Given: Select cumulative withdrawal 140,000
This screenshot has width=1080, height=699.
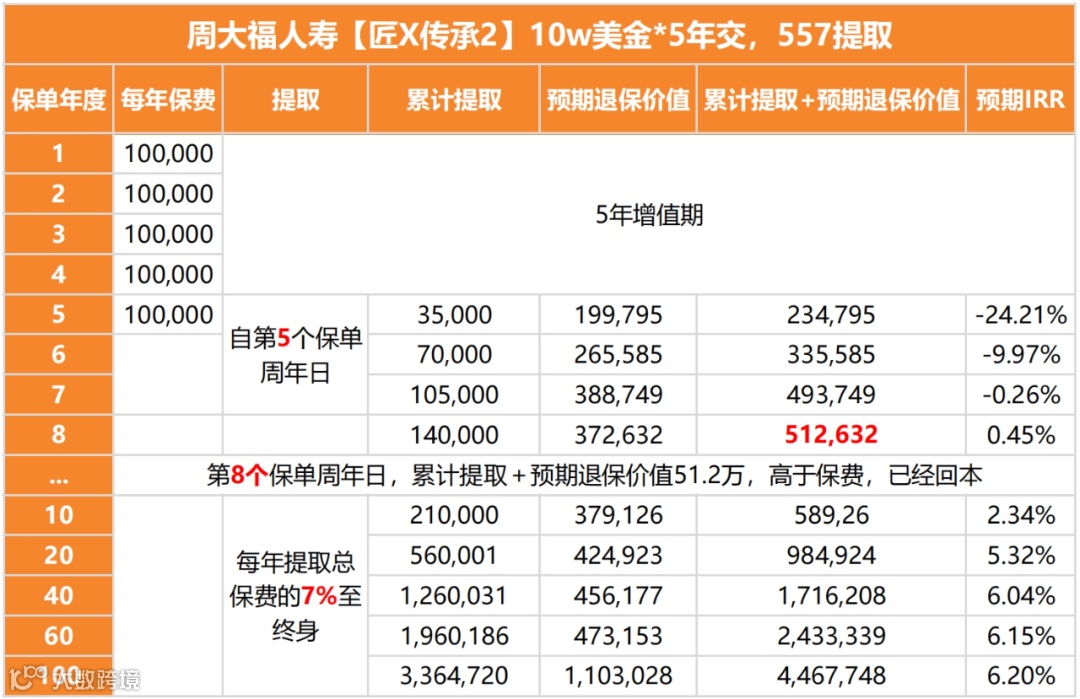Looking at the screenshot, I should click(x=455, y=435).
